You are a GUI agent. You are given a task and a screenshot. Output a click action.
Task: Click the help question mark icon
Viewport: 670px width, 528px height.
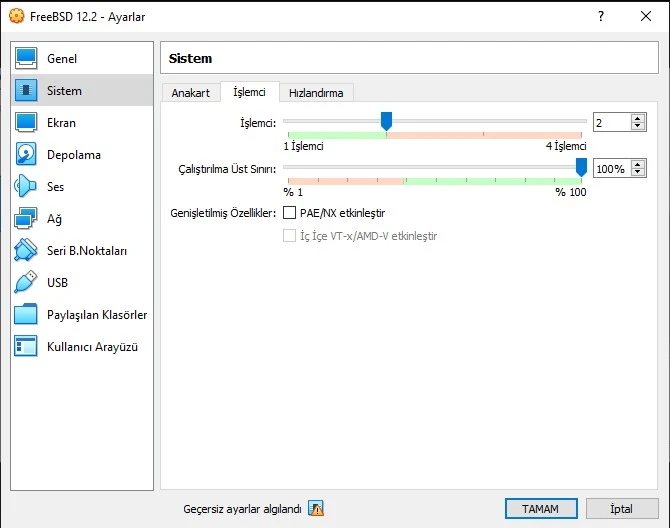pos(601,16)
